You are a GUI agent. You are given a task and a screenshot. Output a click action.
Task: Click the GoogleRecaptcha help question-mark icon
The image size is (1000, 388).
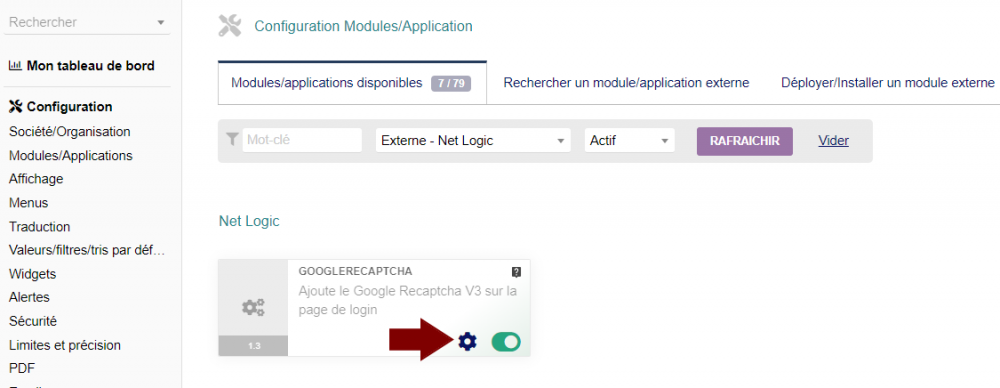[517, 272]
